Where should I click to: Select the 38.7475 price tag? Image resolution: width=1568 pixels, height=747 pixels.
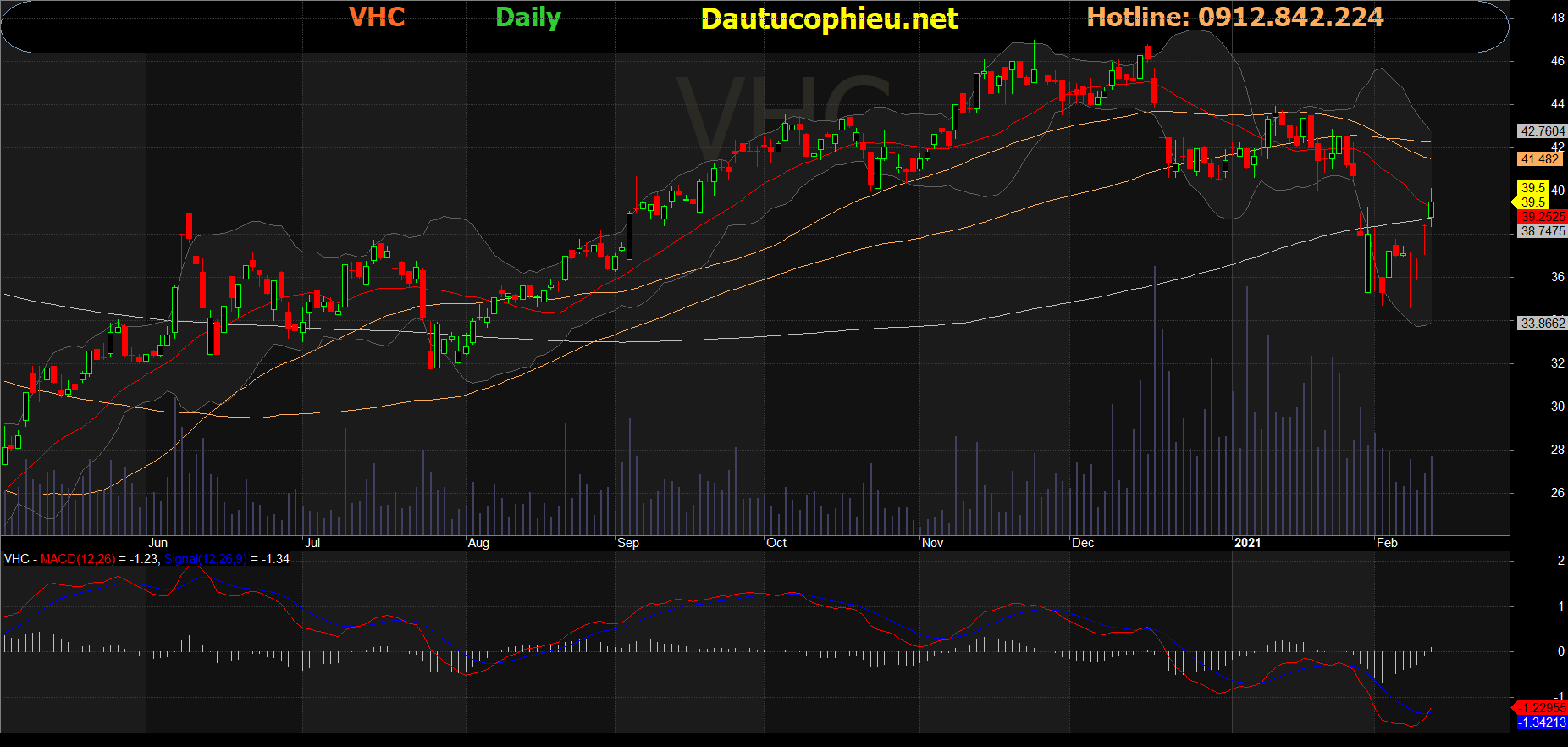1543,231
